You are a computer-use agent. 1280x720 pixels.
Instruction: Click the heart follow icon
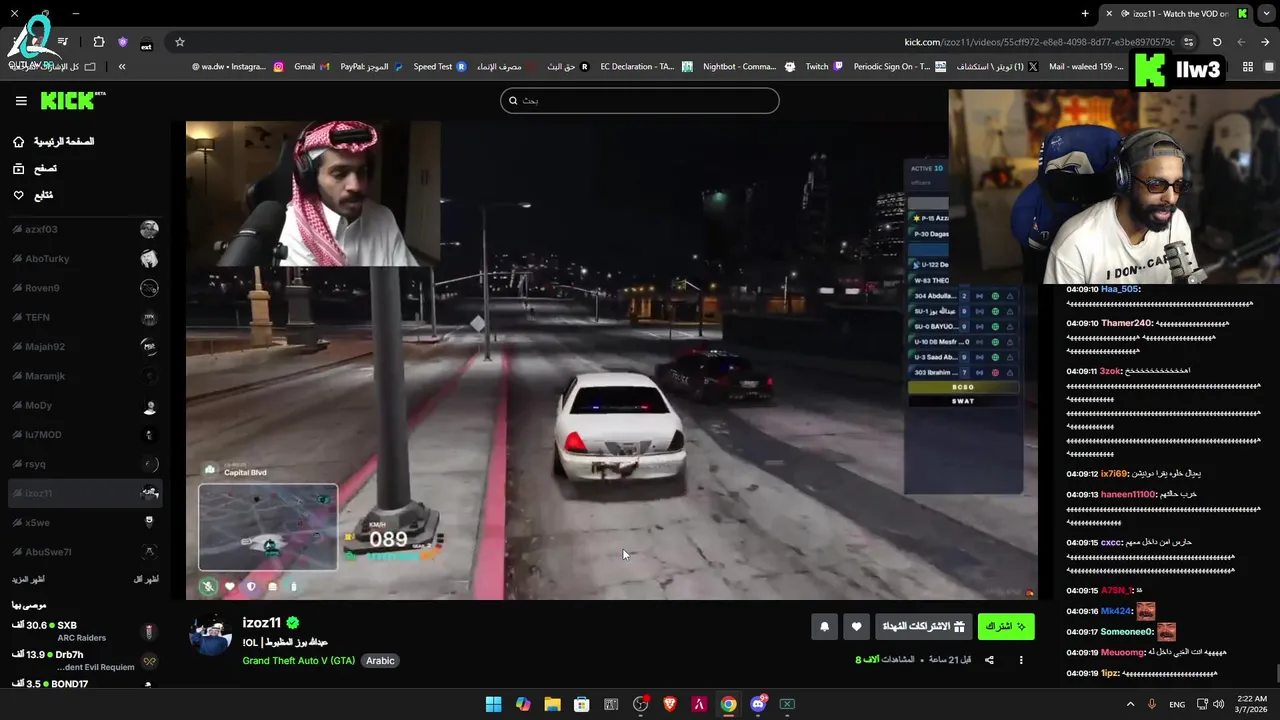pos(856,627)
